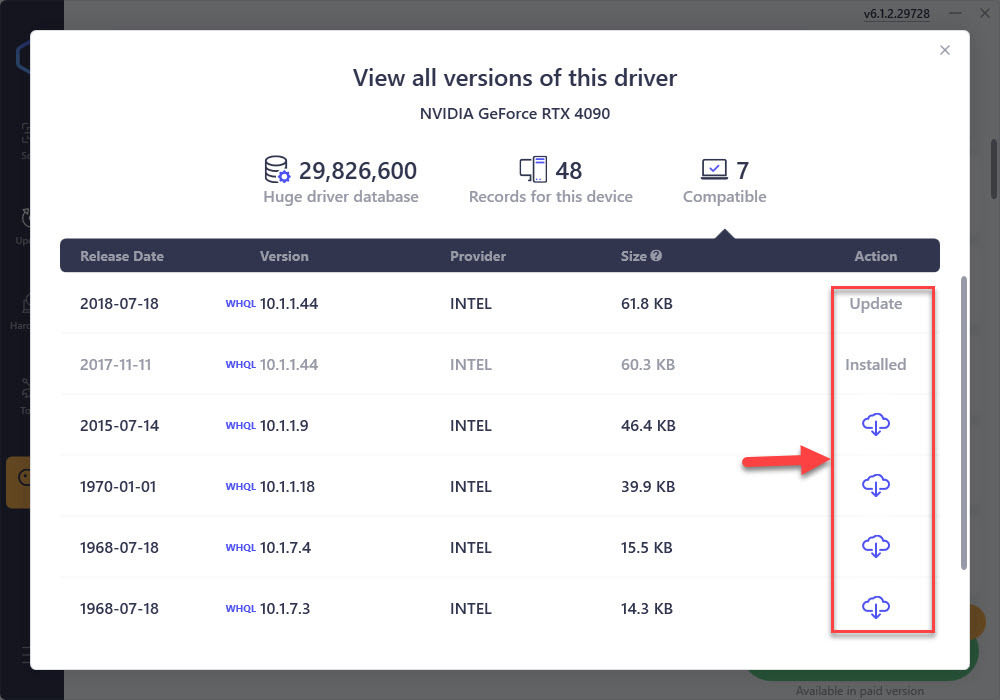Click the driver database stack icon
Image resolution: width=1000 pixels, height=700 pixels.
point(277,170)
